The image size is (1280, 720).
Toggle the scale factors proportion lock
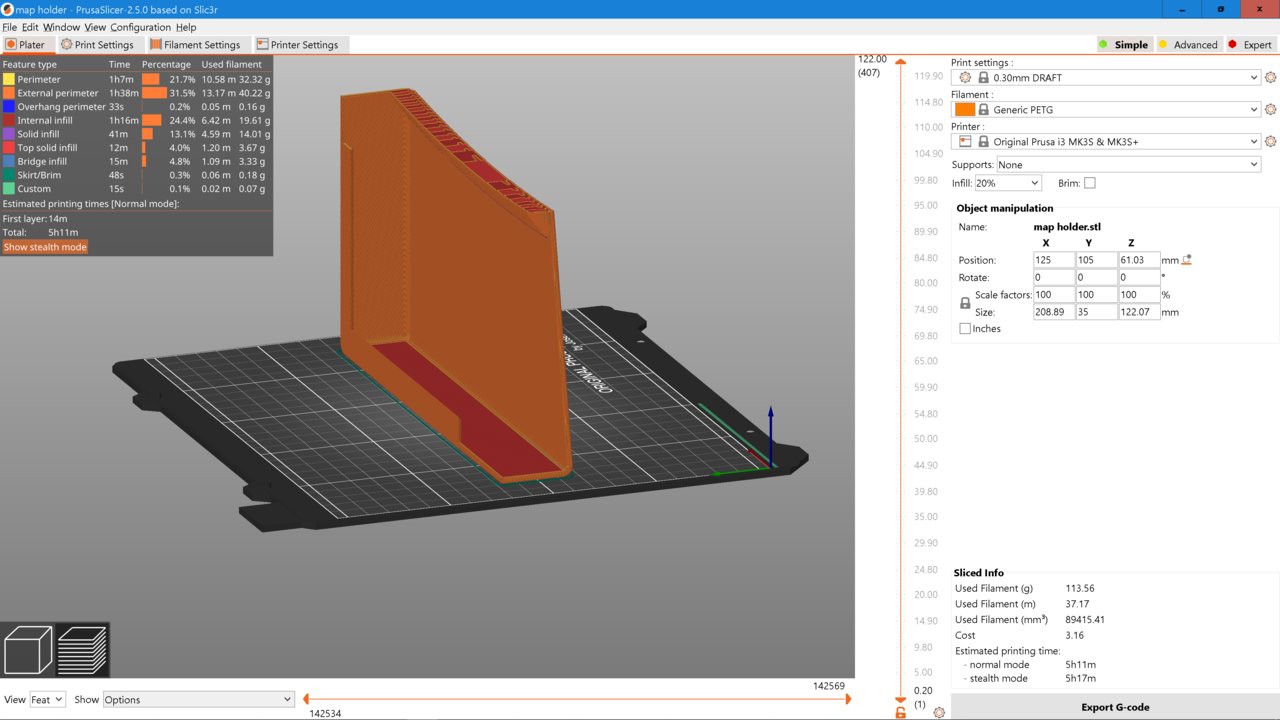(x=965, y=303)
